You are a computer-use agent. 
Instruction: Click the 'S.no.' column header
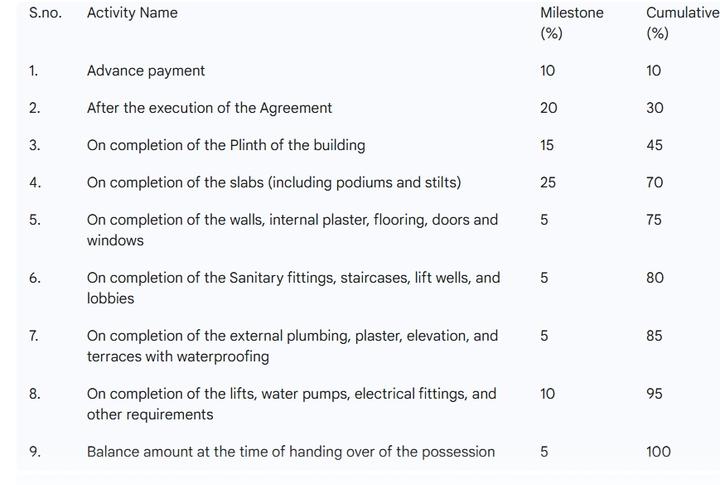click(45, 13)
